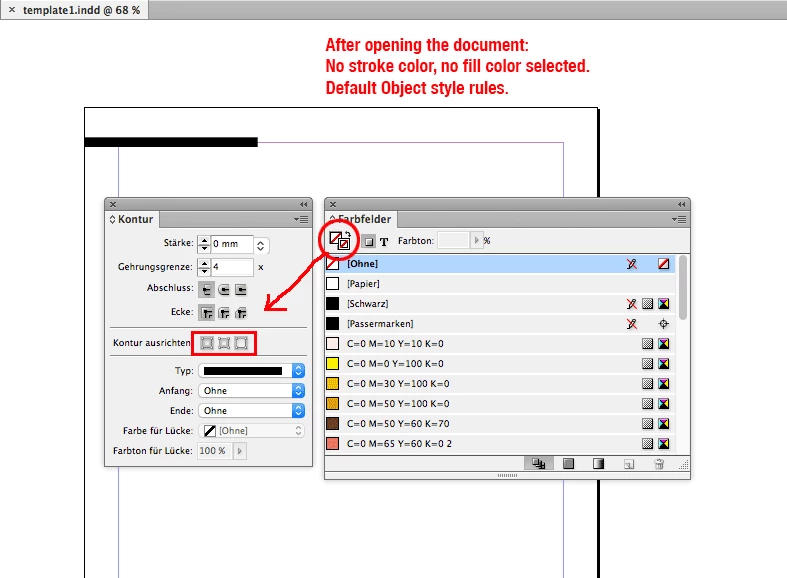Close Kontur panel

click(x=113, y=204)
